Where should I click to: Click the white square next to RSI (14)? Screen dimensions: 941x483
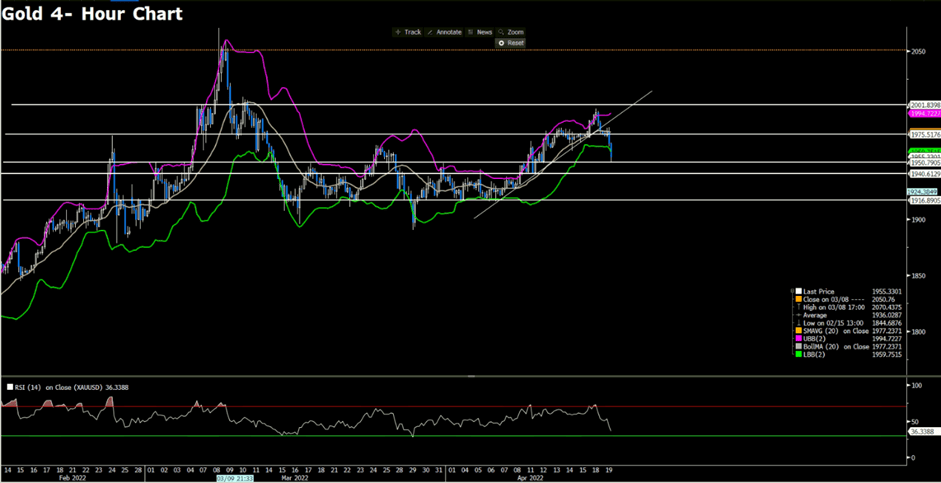click(x=9, y=388)
